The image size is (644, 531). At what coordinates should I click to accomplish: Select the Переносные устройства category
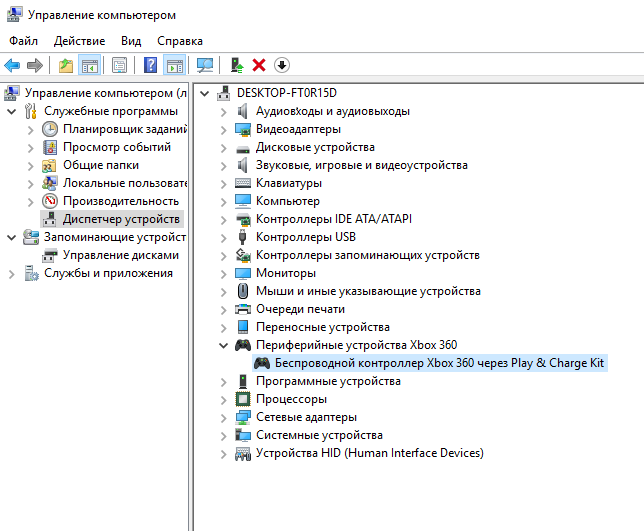point(323,327)
